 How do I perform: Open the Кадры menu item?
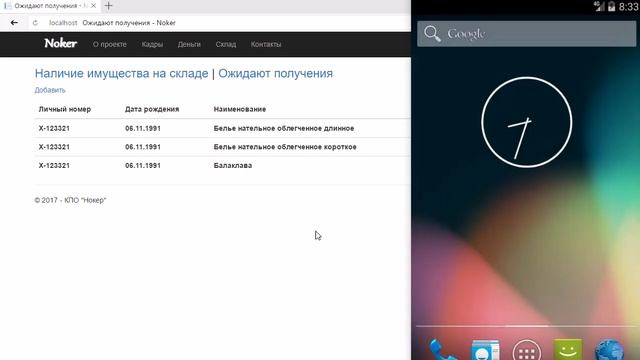[x=152, y=44]
